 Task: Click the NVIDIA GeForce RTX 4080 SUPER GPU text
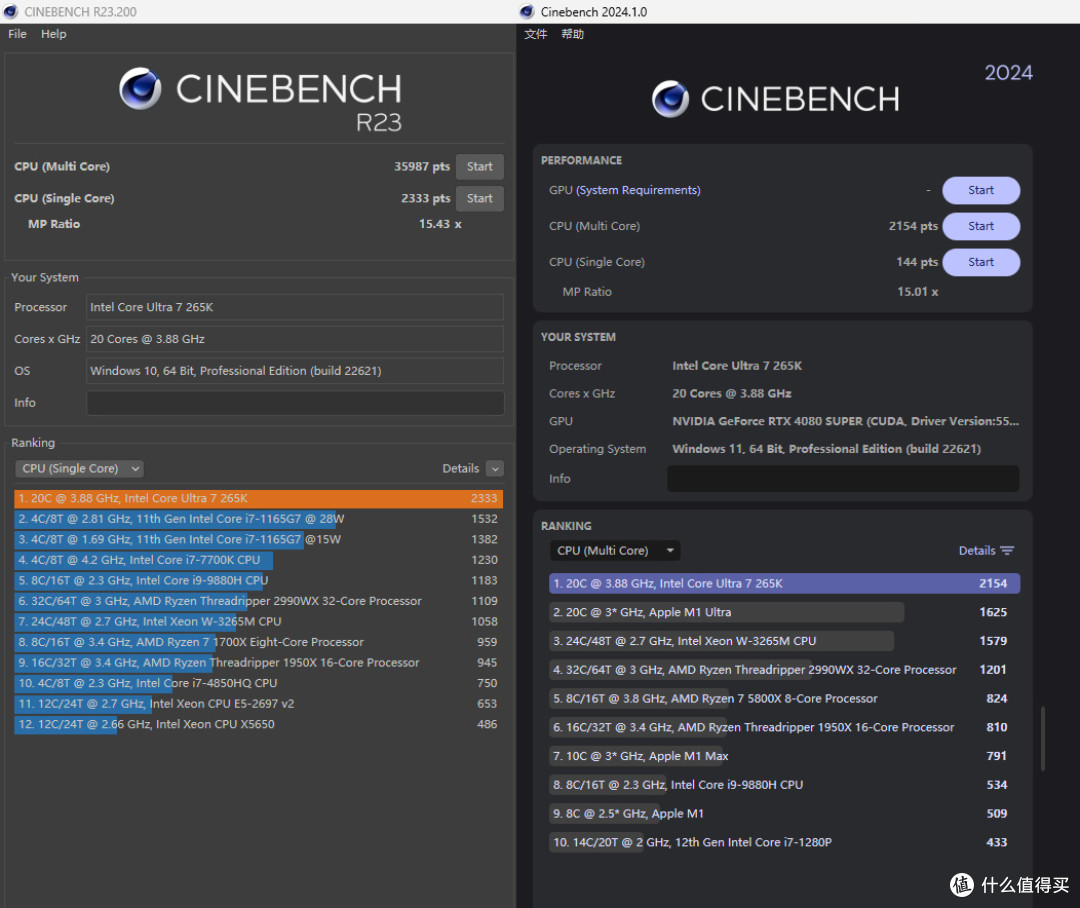point(846,421)
